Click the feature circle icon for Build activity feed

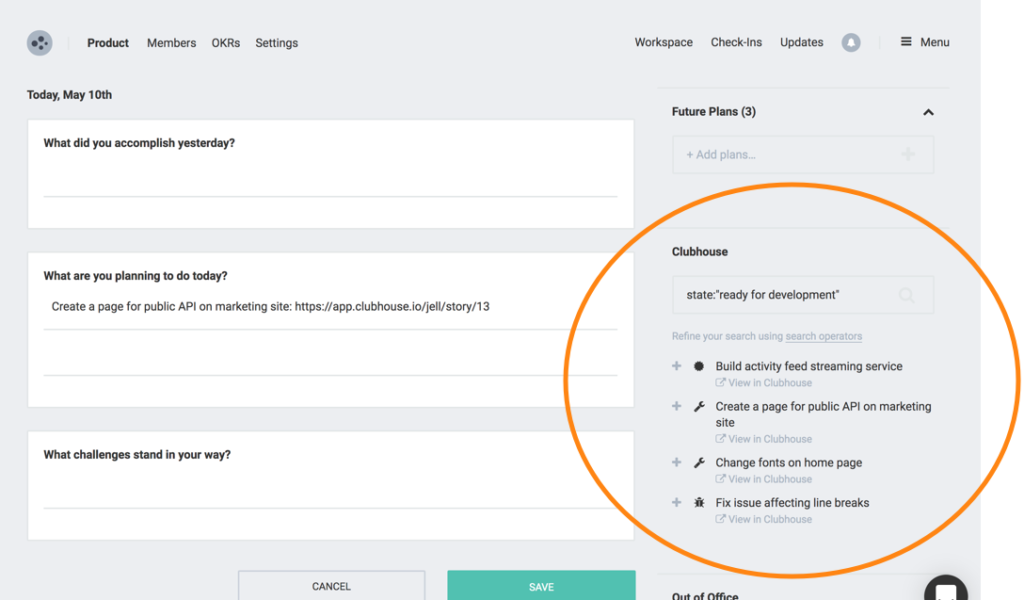click(699, 366)
